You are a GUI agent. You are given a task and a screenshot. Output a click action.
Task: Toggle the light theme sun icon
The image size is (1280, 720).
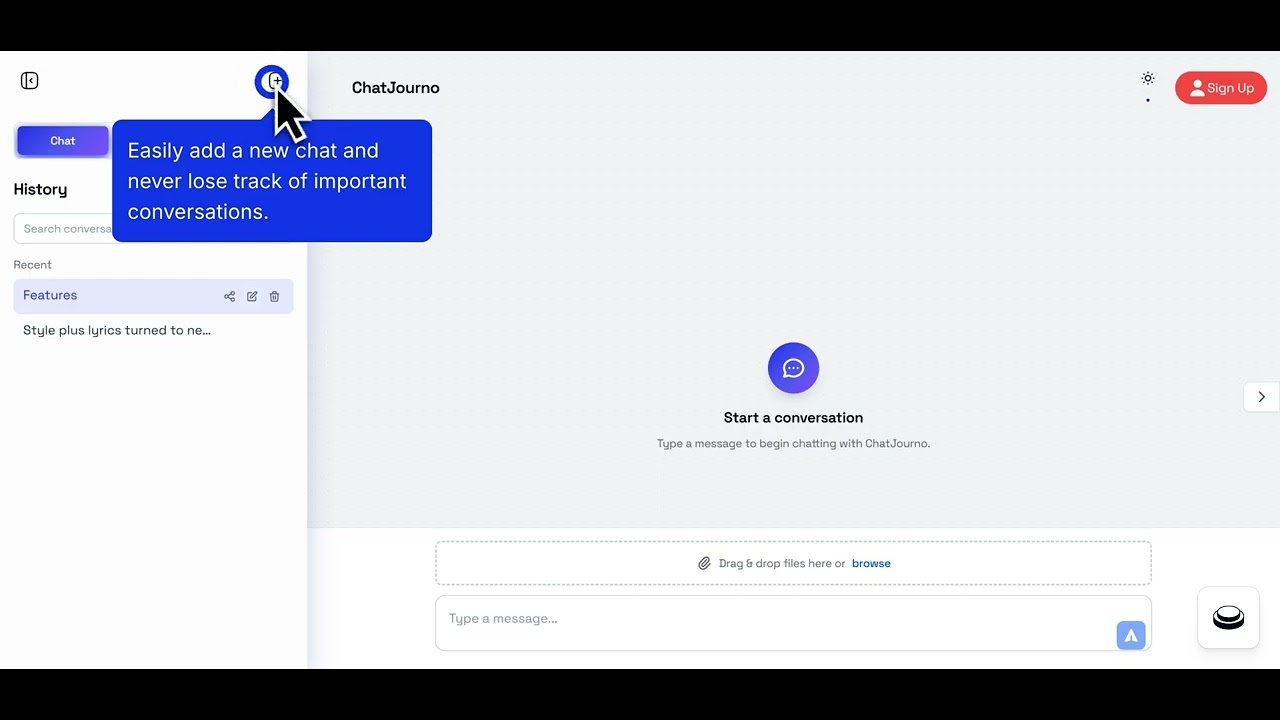click(x=1148, y=78)
